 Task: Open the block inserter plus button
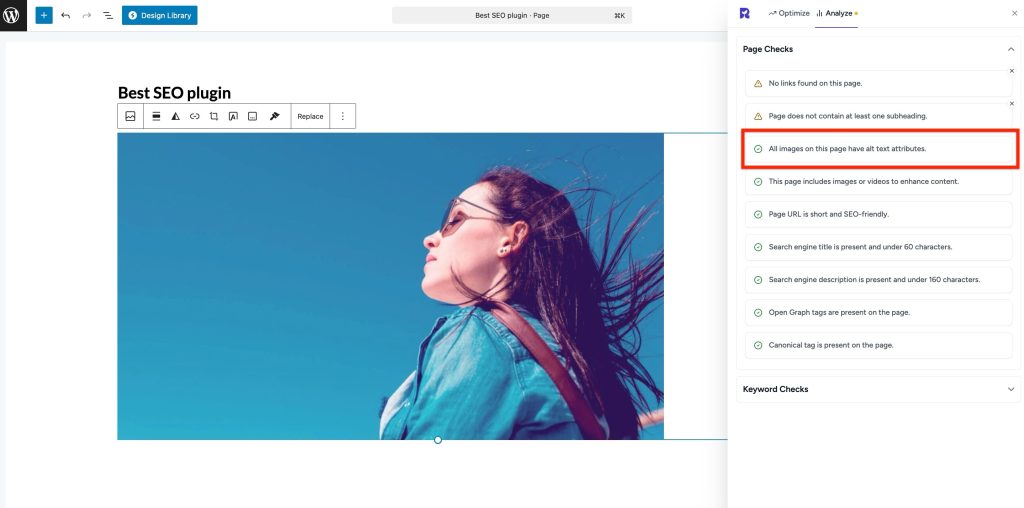[43, 15]
